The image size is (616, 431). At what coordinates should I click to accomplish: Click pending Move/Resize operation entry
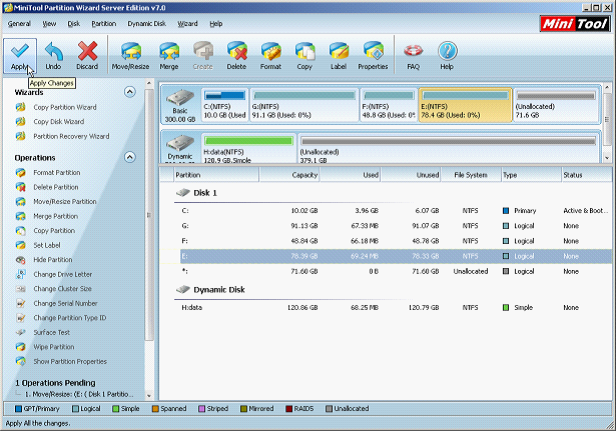pyautogui.click(x=79, y=394)
